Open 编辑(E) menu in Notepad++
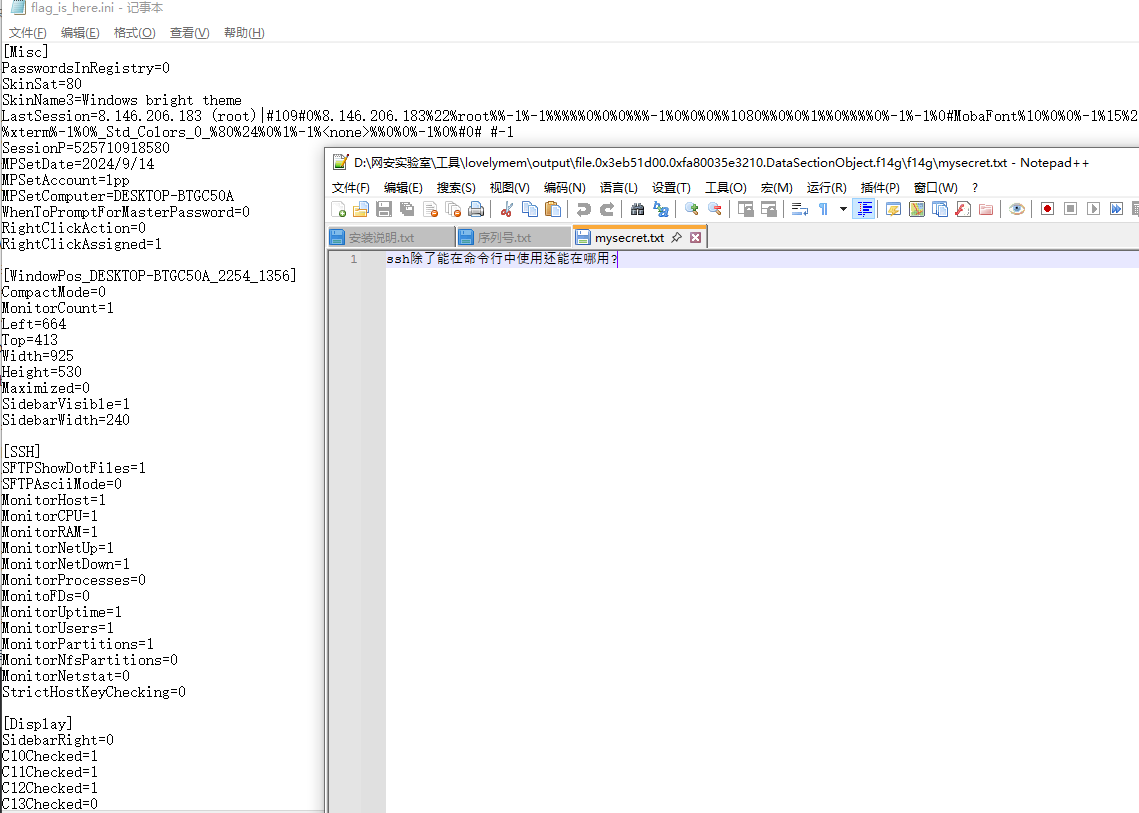This screenshot has height=813, width=1139. [403, 187]
